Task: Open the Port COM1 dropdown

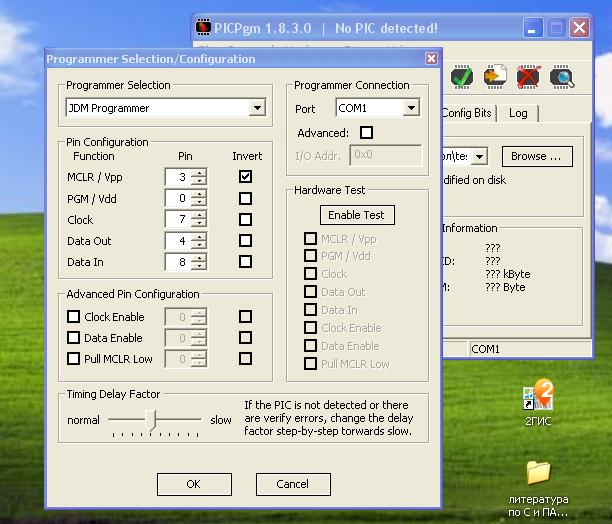Action: pyautogui.click(x=411, y=107)
